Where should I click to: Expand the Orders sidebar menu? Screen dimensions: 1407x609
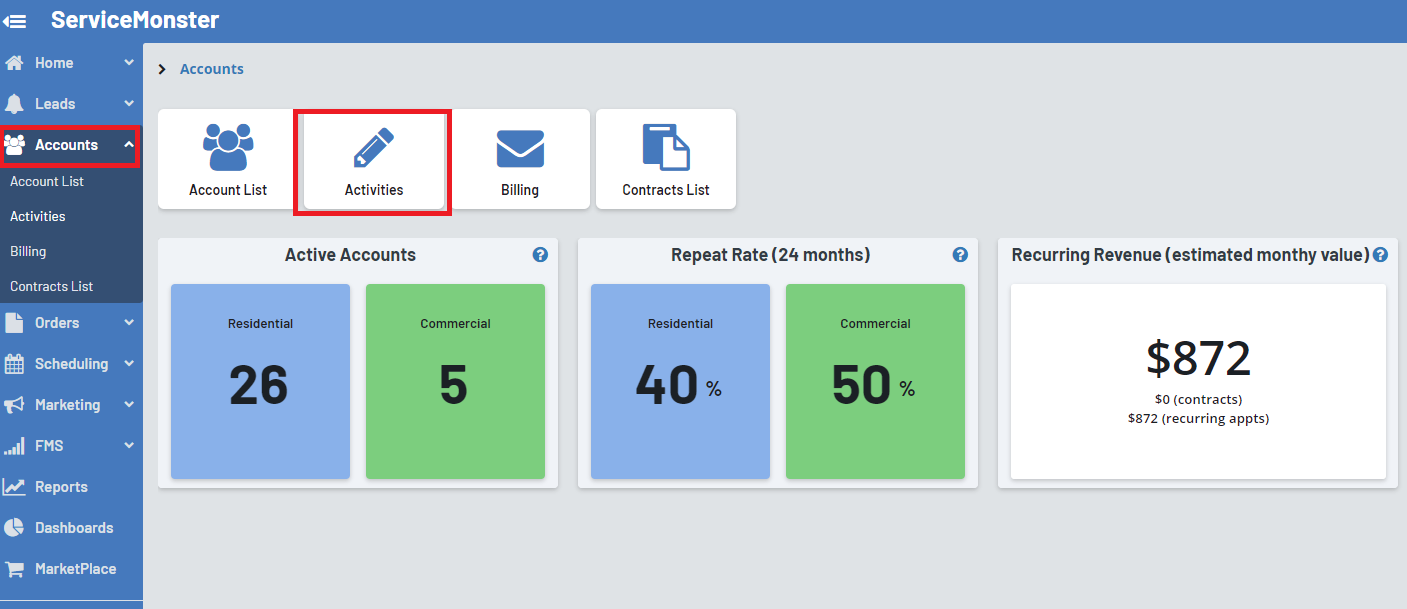(68, 323)
